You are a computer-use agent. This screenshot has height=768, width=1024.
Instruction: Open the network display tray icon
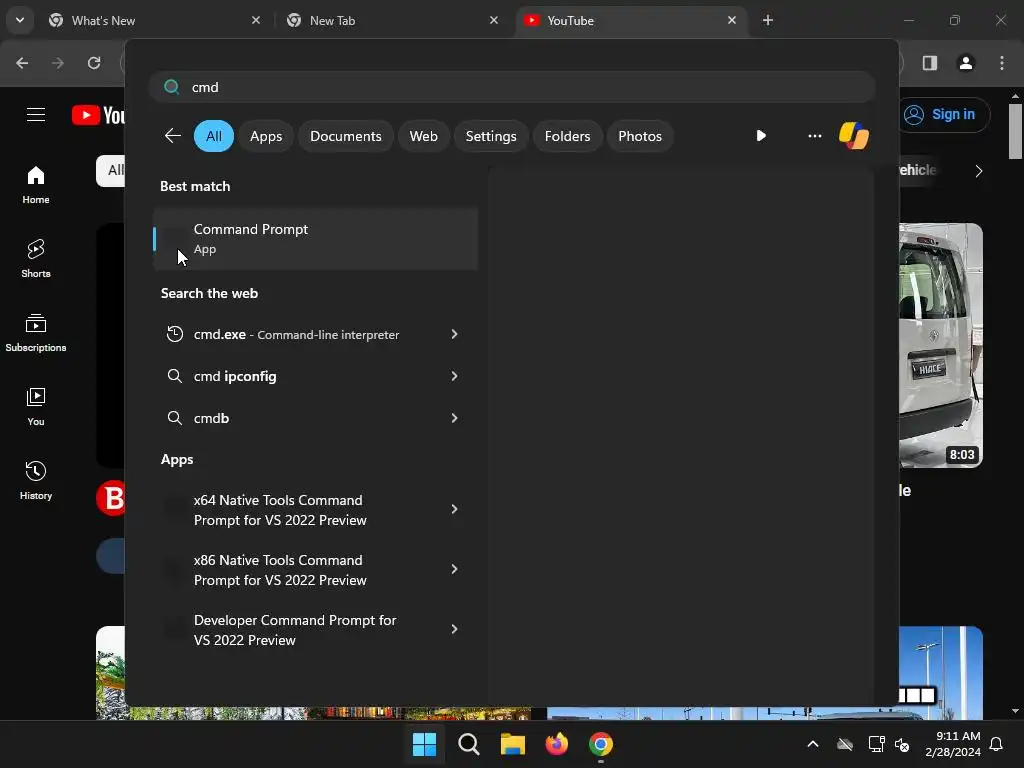(x=876, y=744)
